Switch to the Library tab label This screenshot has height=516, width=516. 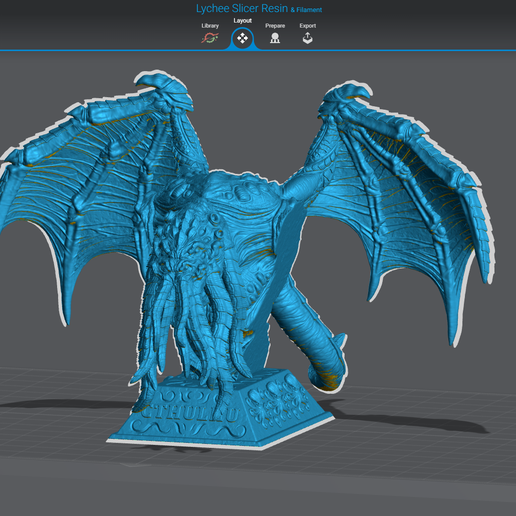pyautogui.click(x=210, y=26)
